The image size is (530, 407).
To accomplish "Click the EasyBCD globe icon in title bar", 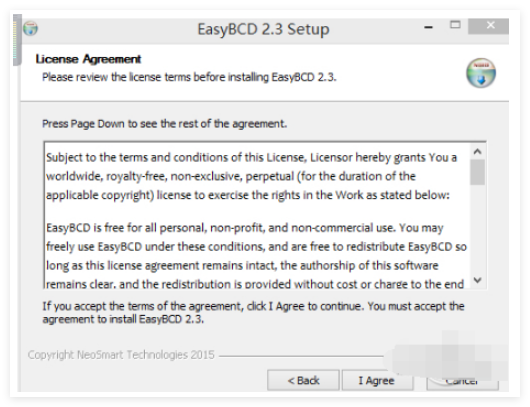I will (x=30, y=28).
